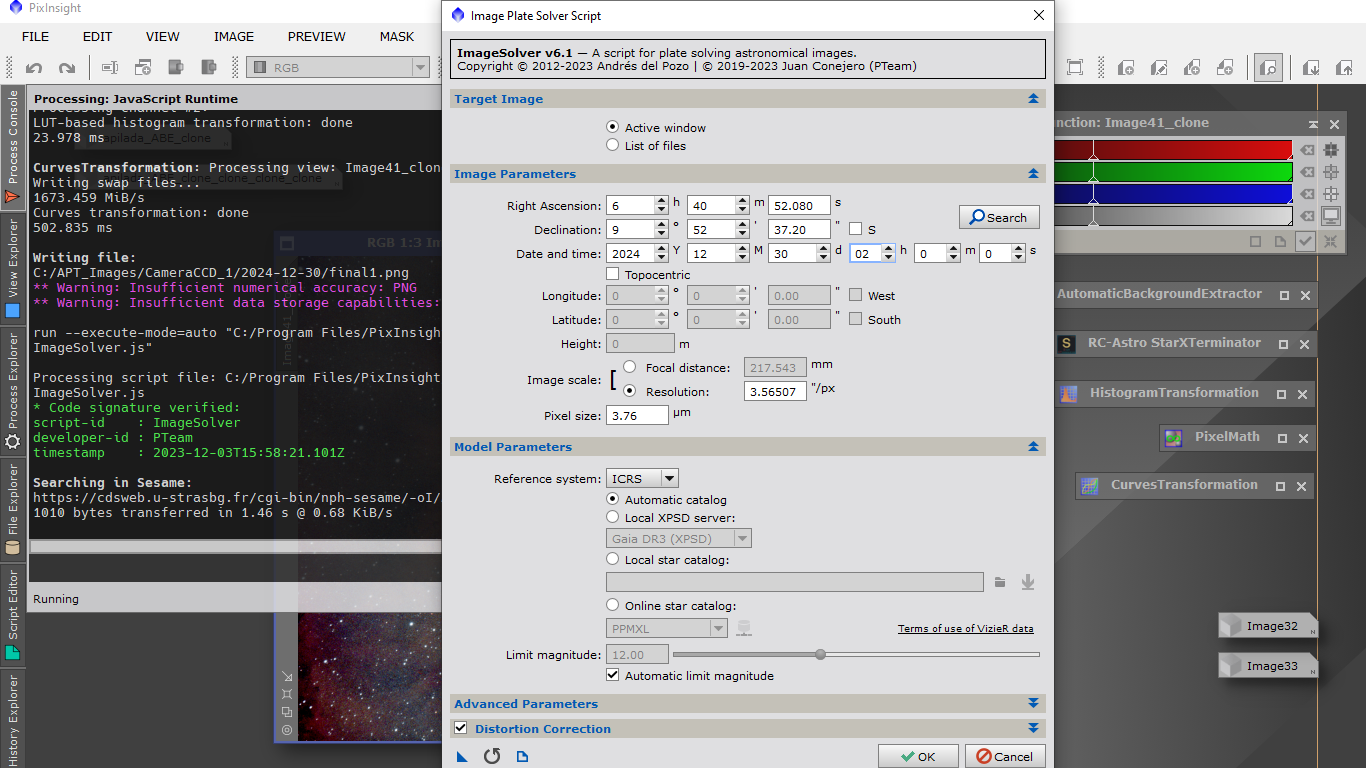Image resolution: width=1366 pixels, height=768 pixels.
Task: Click the date year spinner arrows
Action: [x=661, y=253]
